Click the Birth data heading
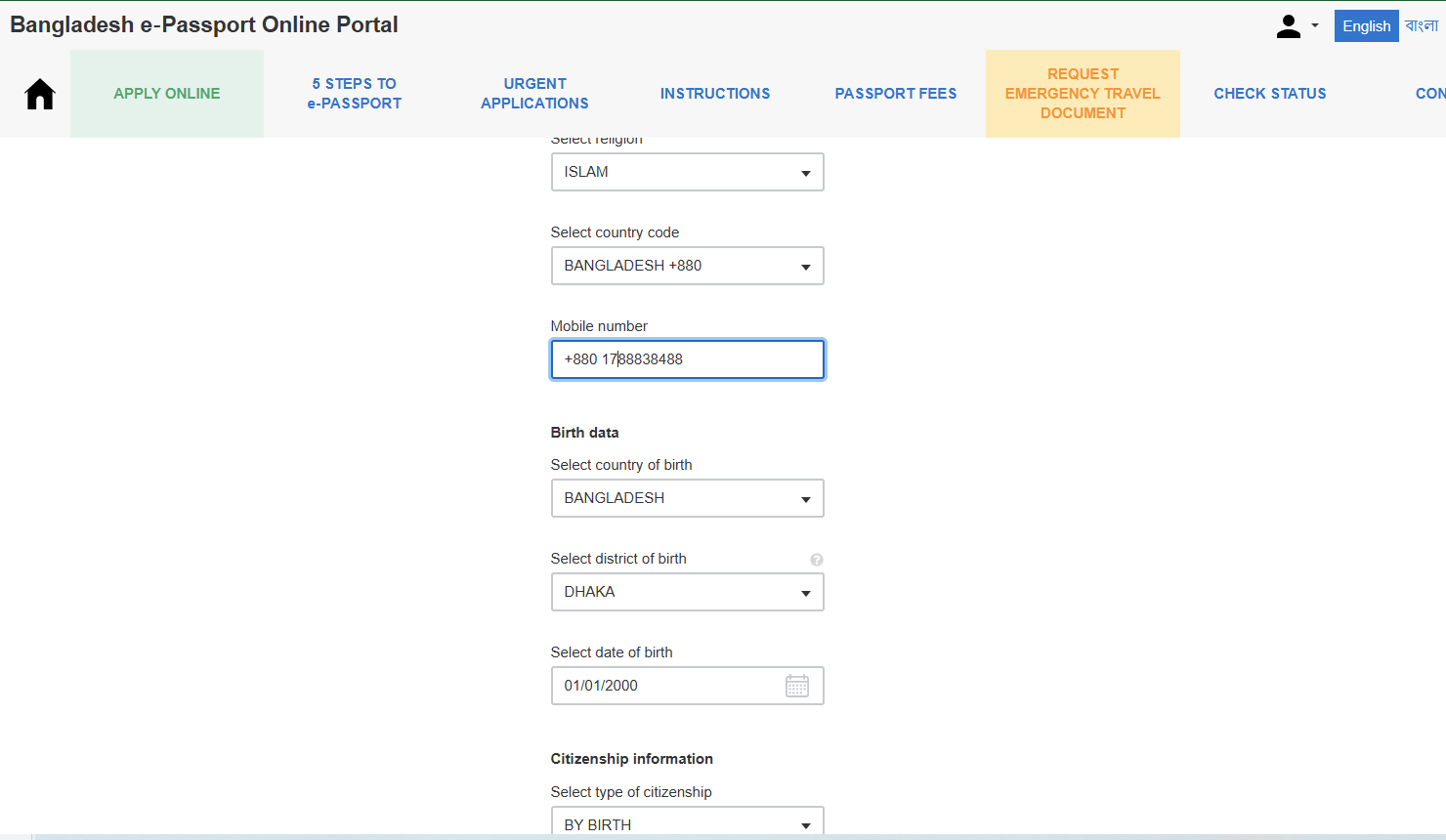Image resolution: width=1446 pixels, height=840 pixels. (x=584, y=433)
